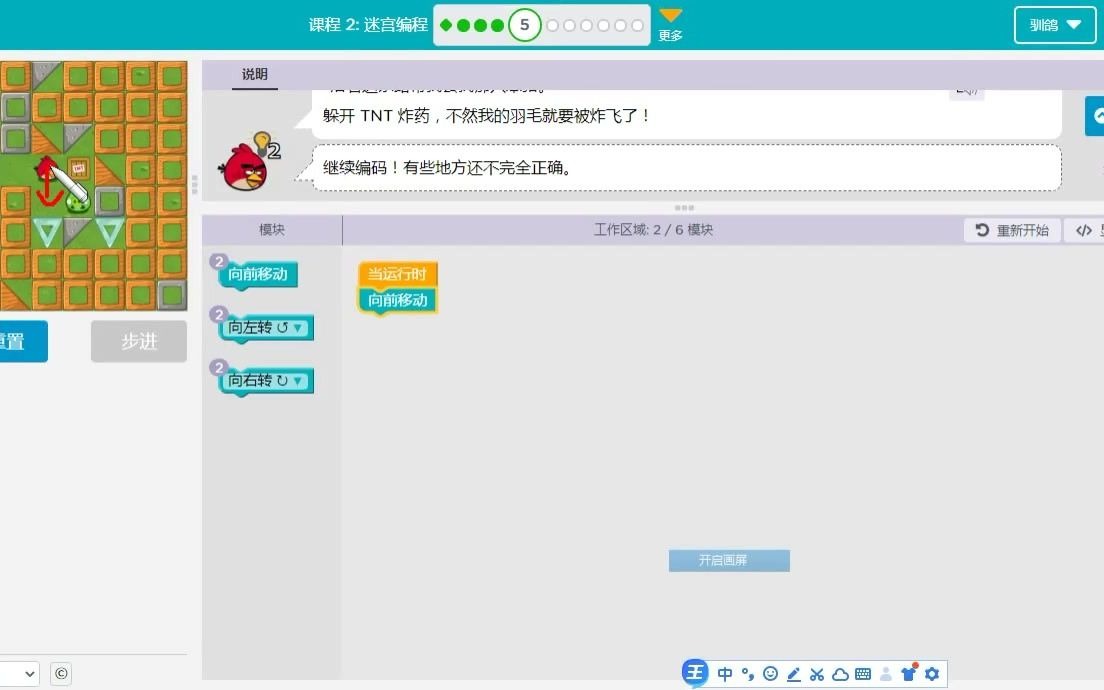Toggle Chinese/English input with the 中 icon
This screenshot has width=1104, height=690.
pyautogui.click(x=726, y=674)
